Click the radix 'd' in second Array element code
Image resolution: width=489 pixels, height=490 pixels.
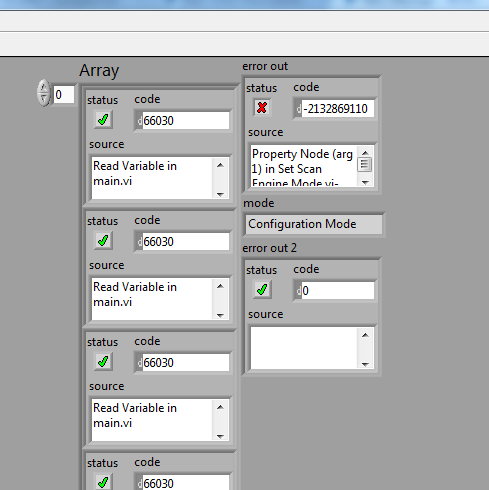[140, 241]
